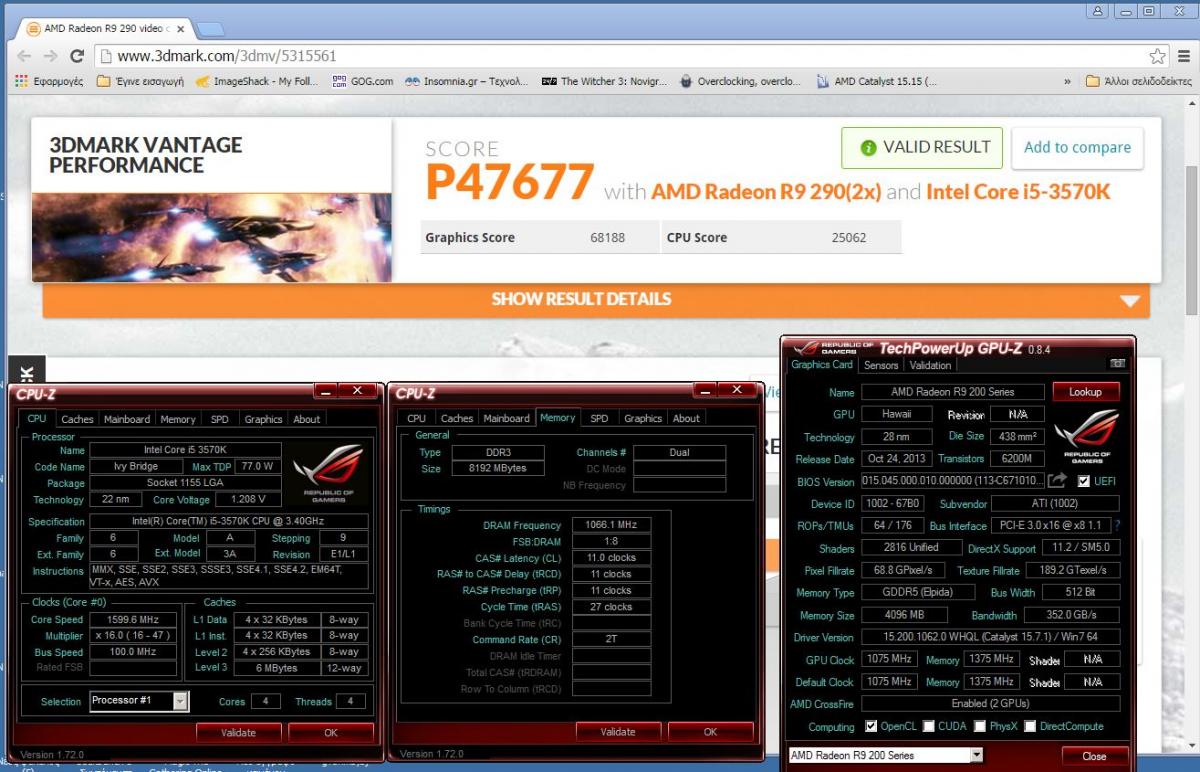The height and width of the screenshot is (772, 1200).
Task: Toggle the DirectCompute checkbox
Action: pyautogui.click(x=1029, y=726)
